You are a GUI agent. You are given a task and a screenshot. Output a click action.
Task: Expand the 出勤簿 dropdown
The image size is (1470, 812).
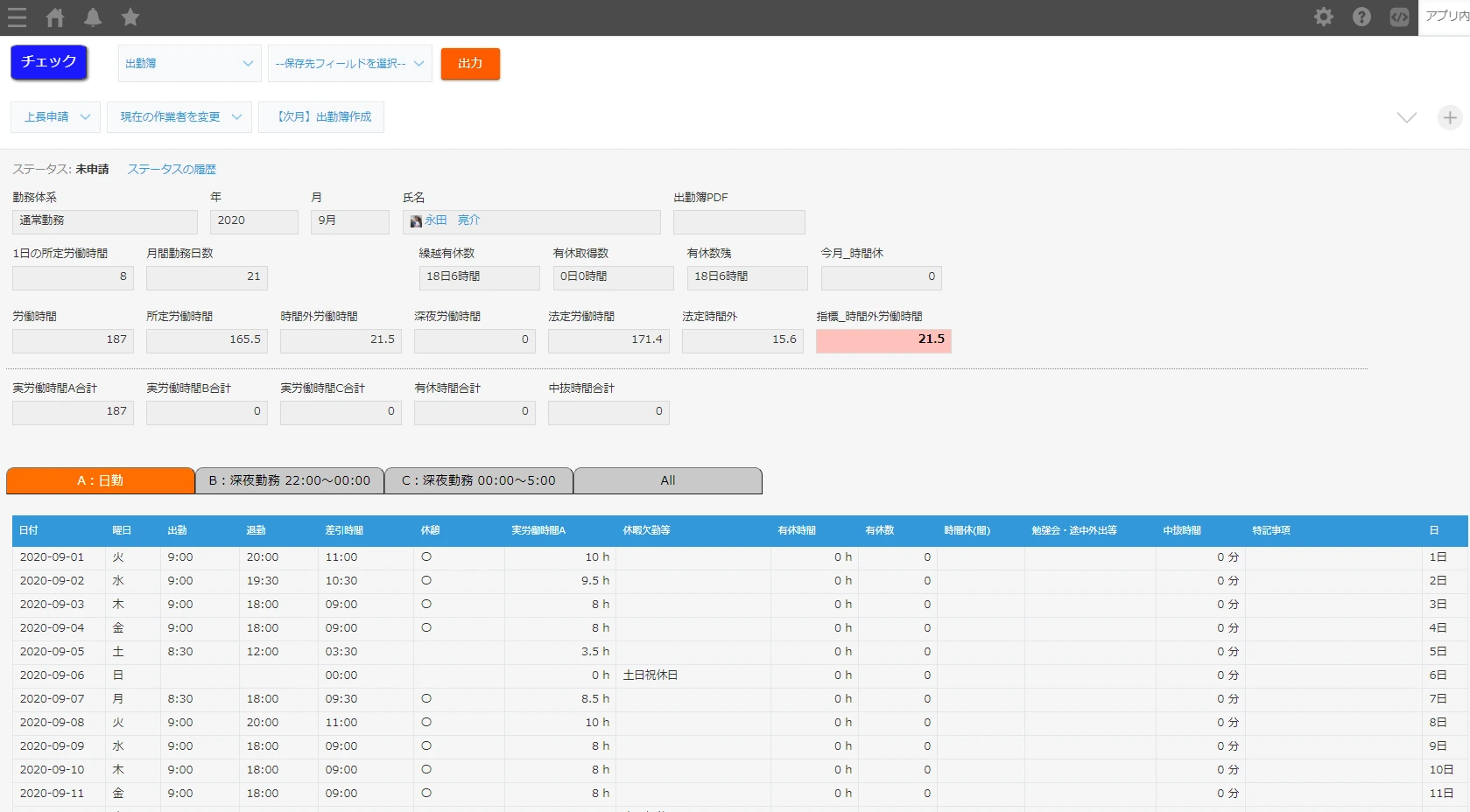pyautogui.click(x=189, y=64)
